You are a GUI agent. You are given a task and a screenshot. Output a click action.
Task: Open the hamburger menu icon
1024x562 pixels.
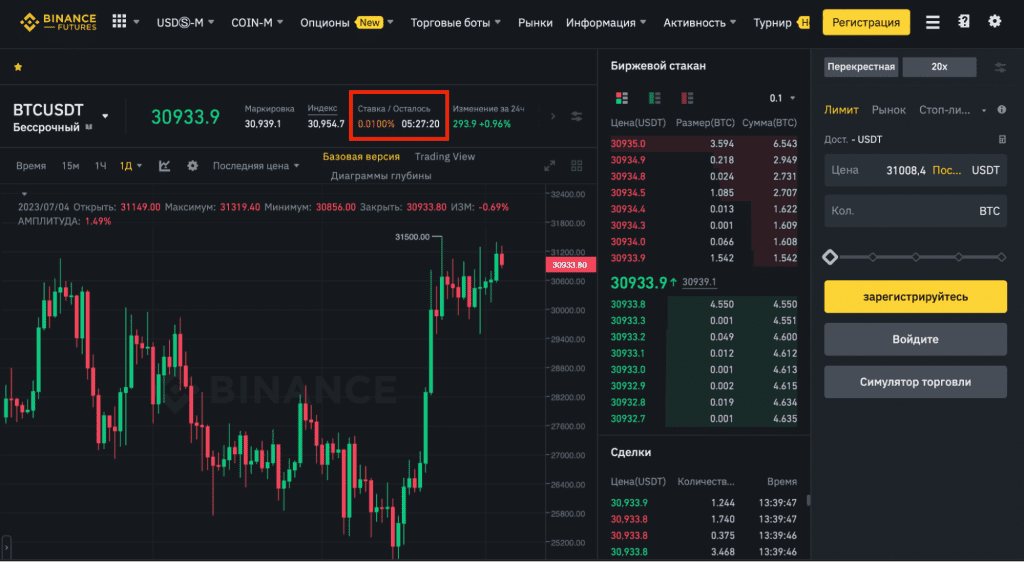pos(933,22)
